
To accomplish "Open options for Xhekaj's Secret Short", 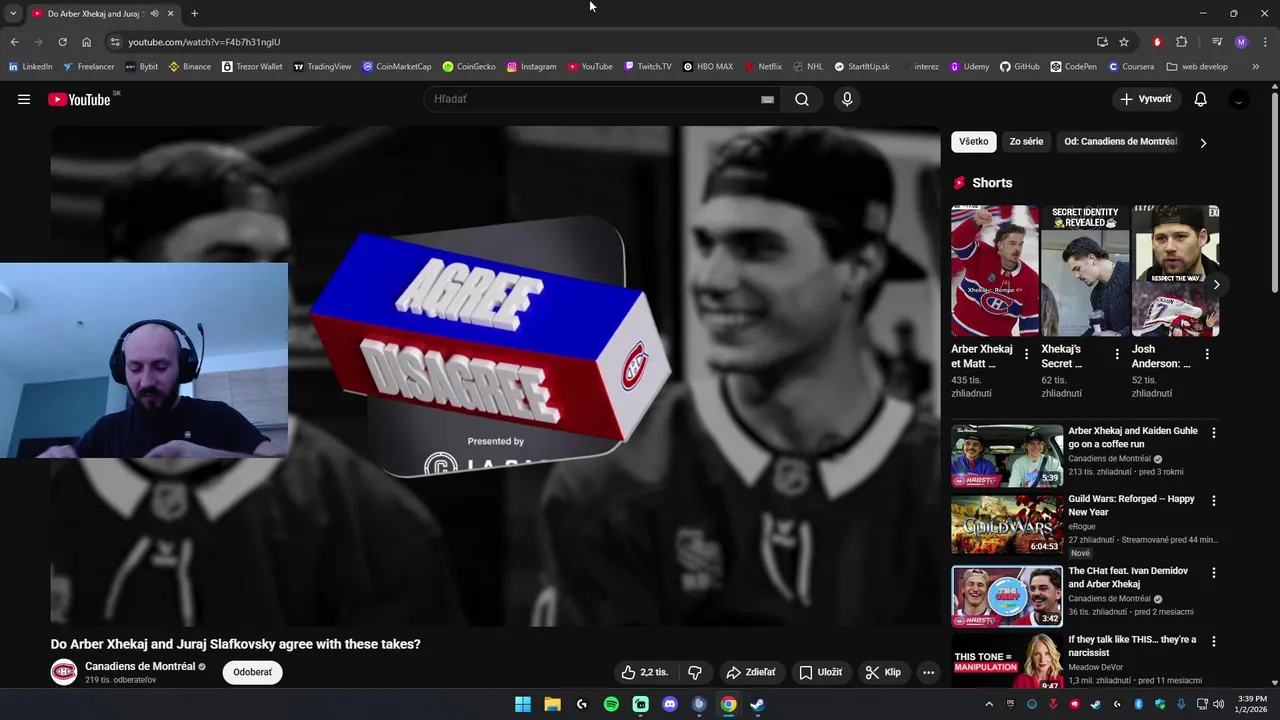I will point(1116,354).
